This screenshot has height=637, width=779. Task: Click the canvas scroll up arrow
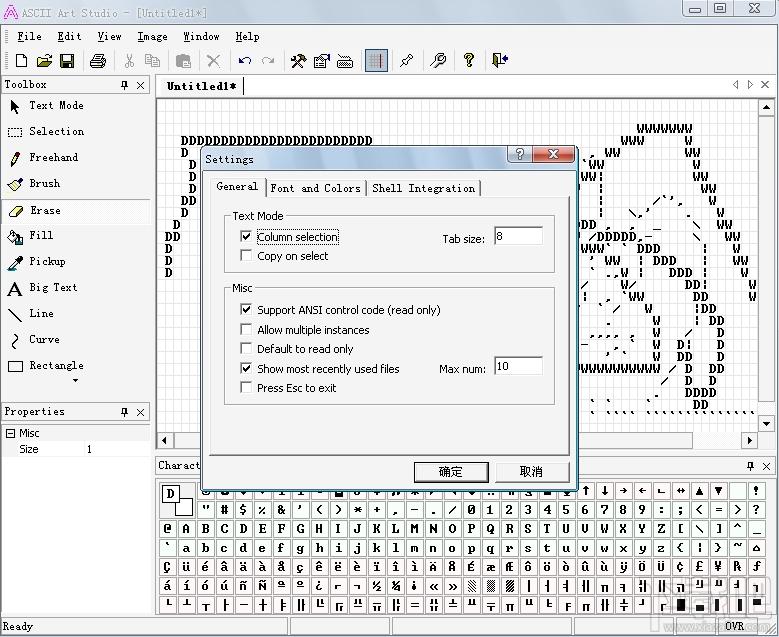coord(766,107)
